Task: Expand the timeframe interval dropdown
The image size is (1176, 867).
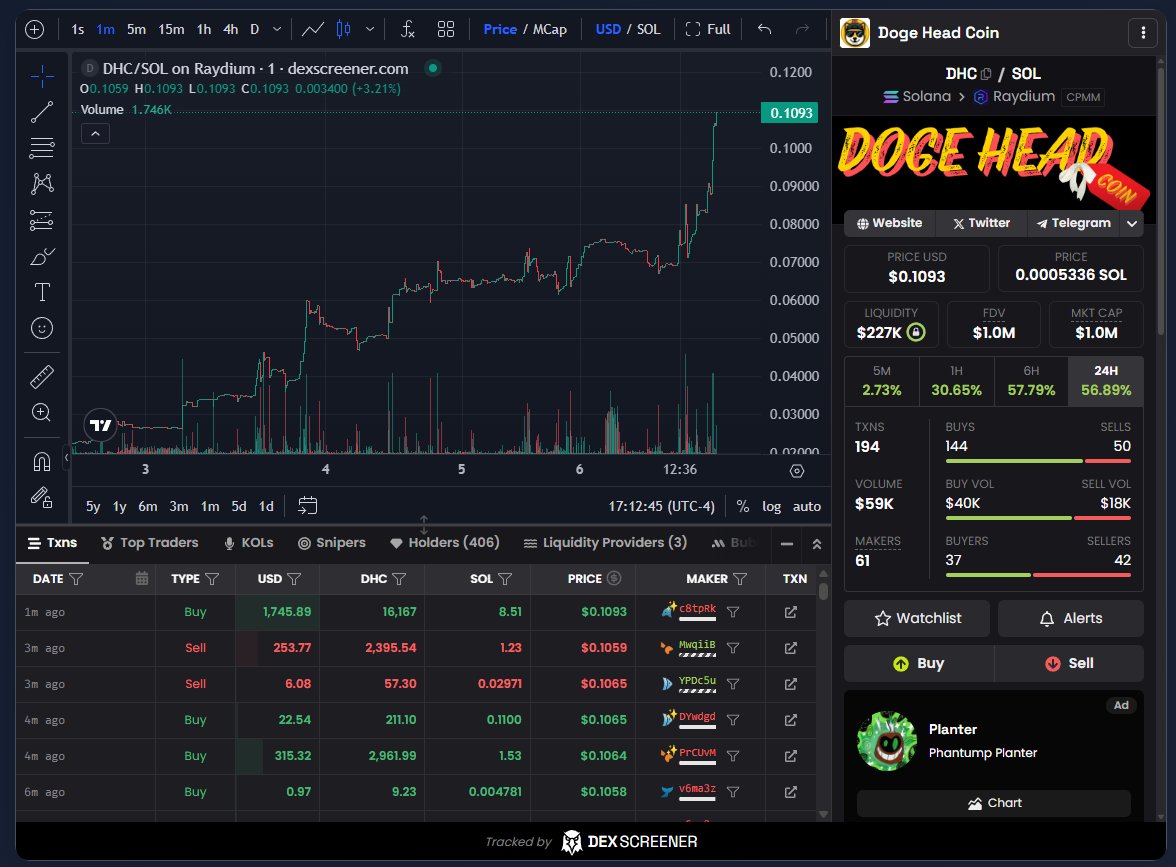Action: [277, 29]
